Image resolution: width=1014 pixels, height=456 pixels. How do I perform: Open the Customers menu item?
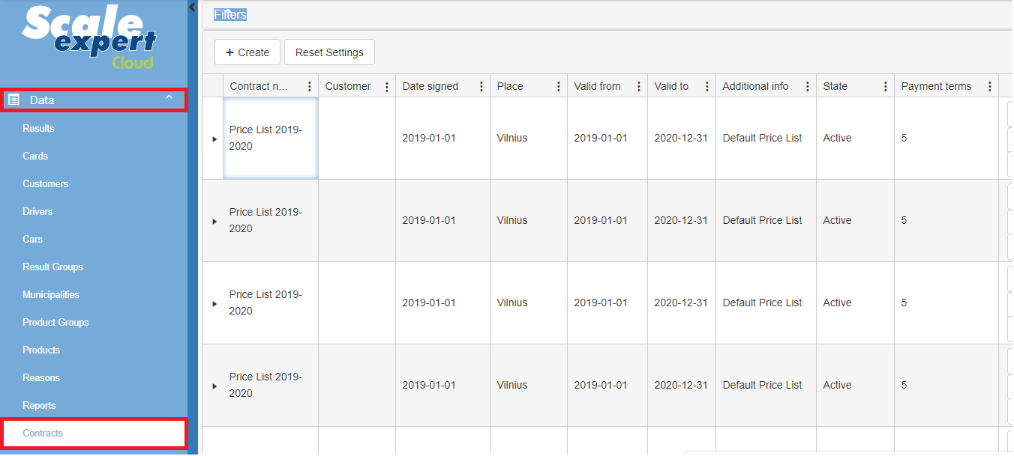pos(46,184)
